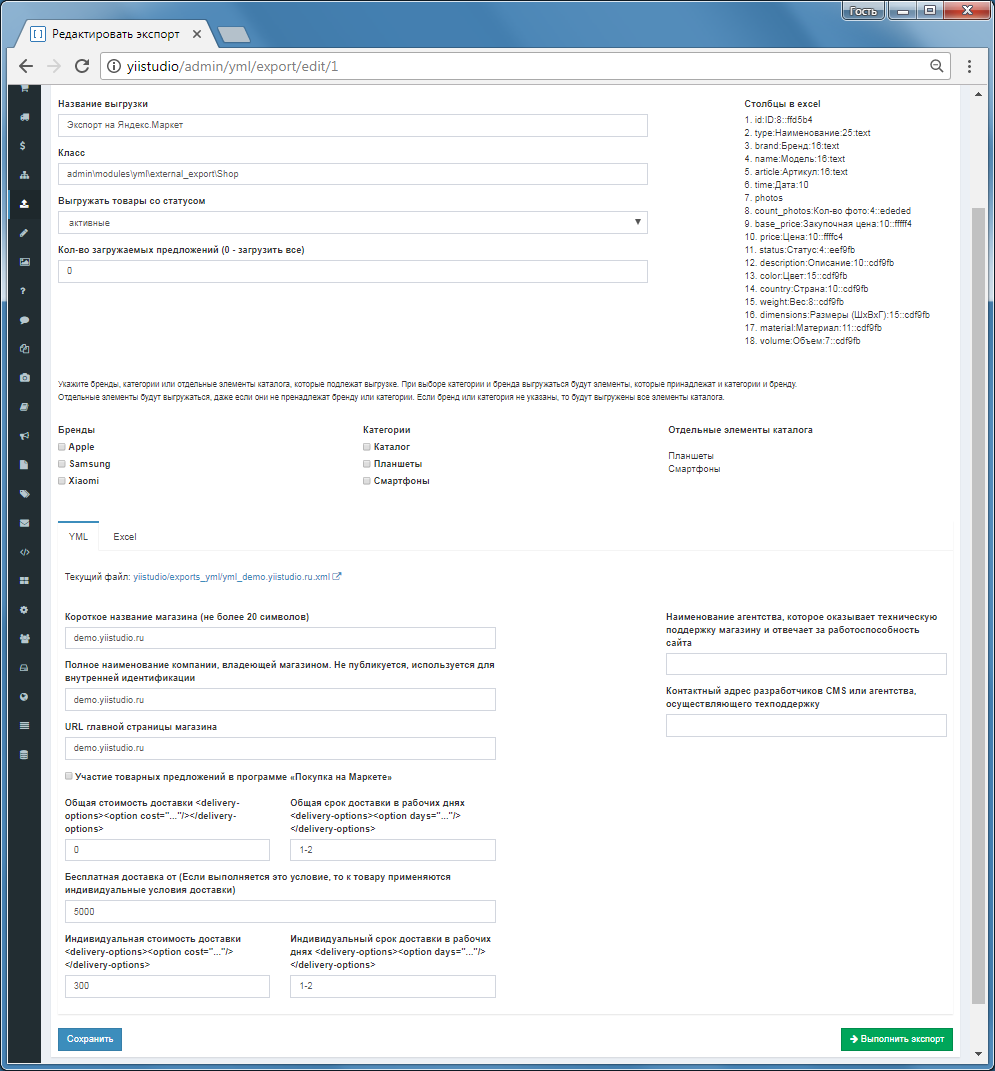Open the code brackets sidebar icon

25,552
